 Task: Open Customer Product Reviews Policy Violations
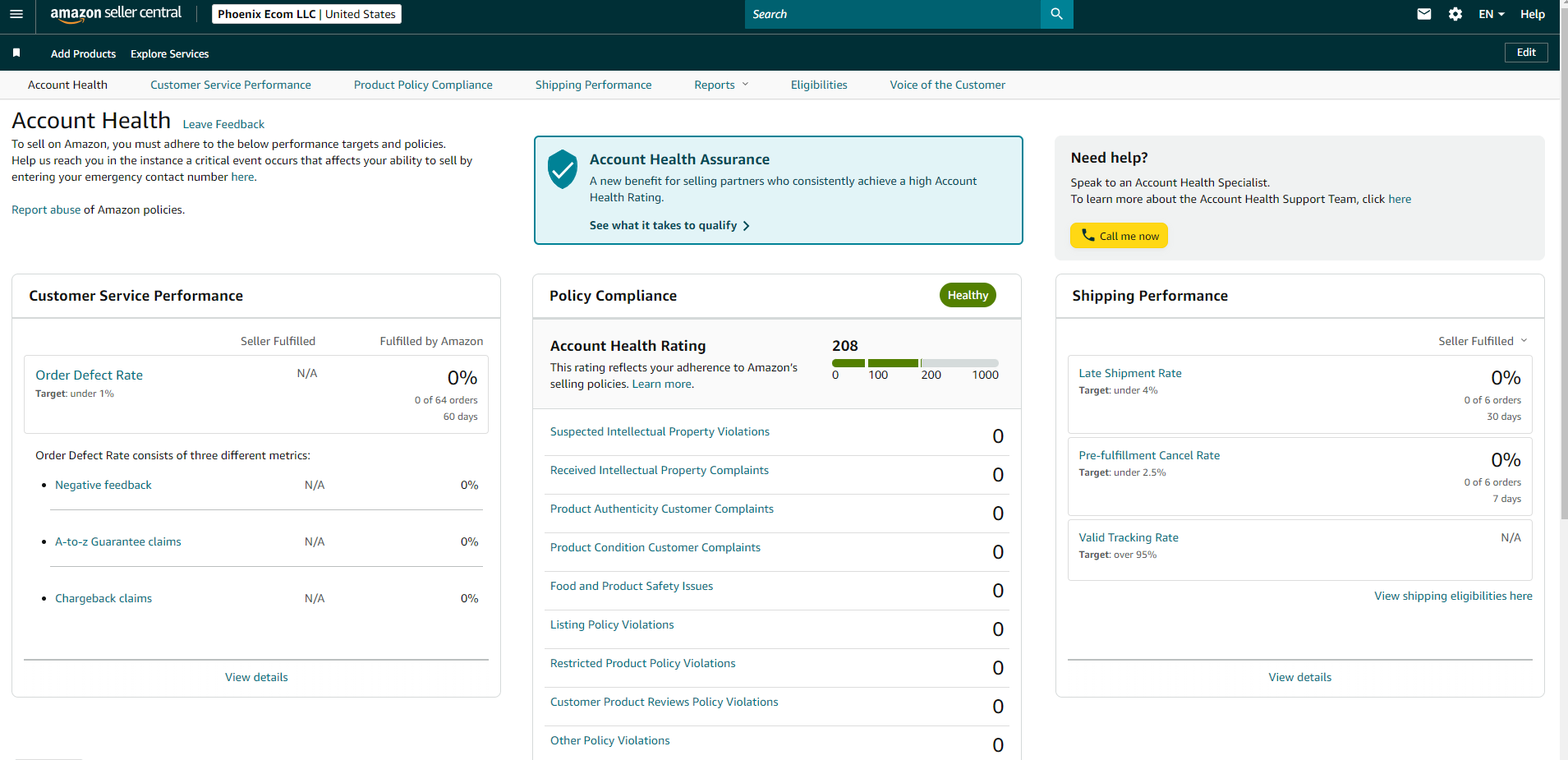664,702
